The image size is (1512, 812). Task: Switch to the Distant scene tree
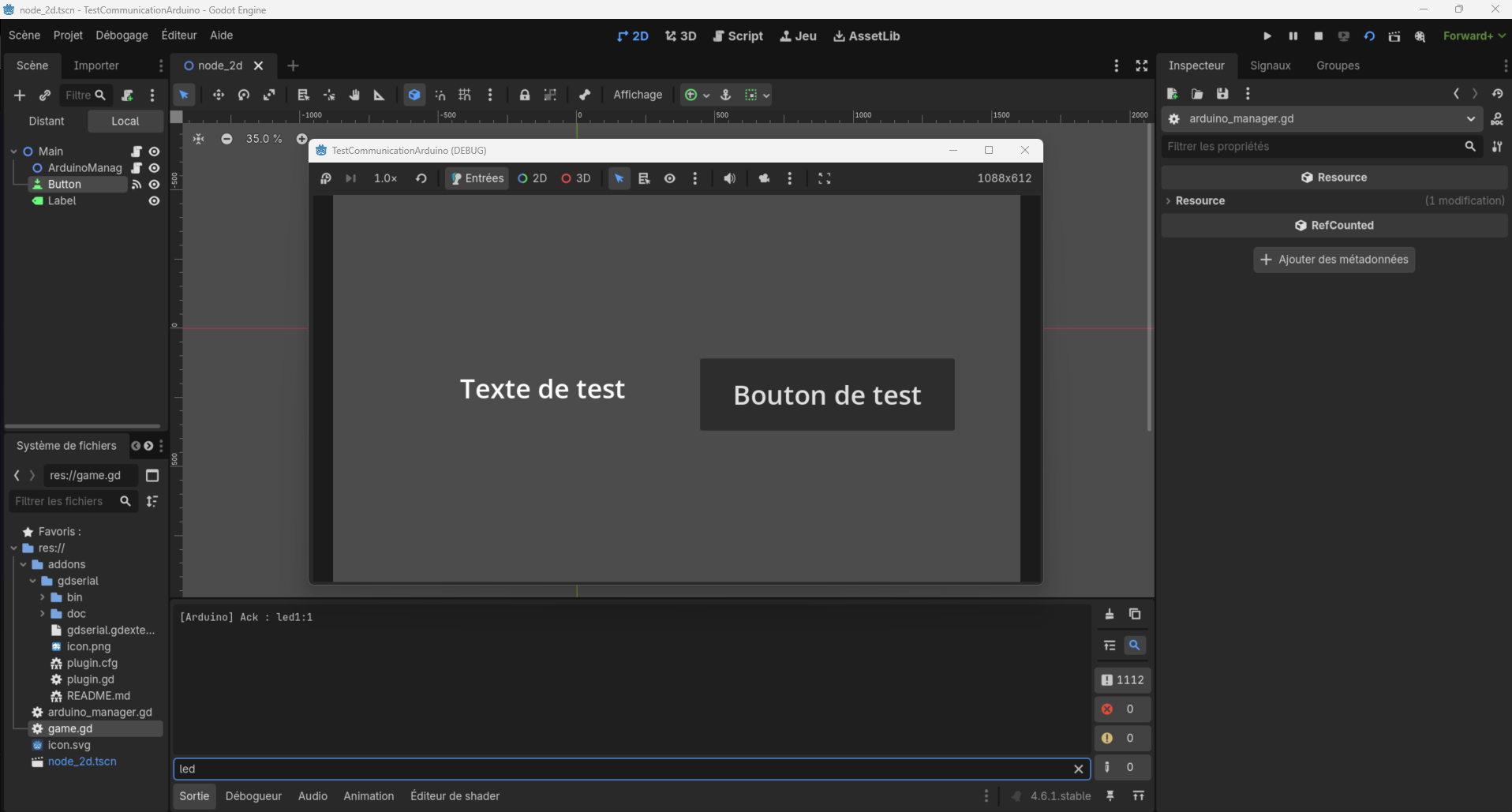pos(47,121)
